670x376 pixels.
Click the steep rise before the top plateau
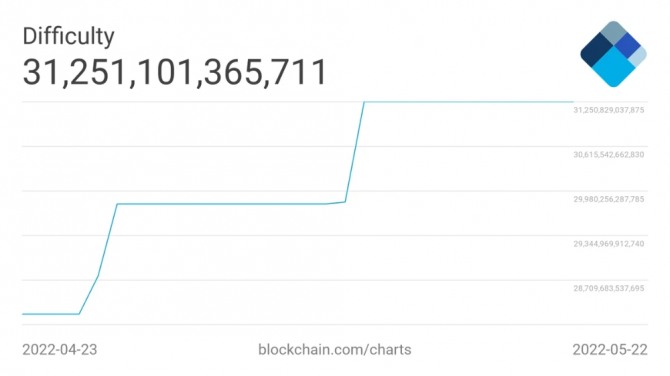pos(355,152)
